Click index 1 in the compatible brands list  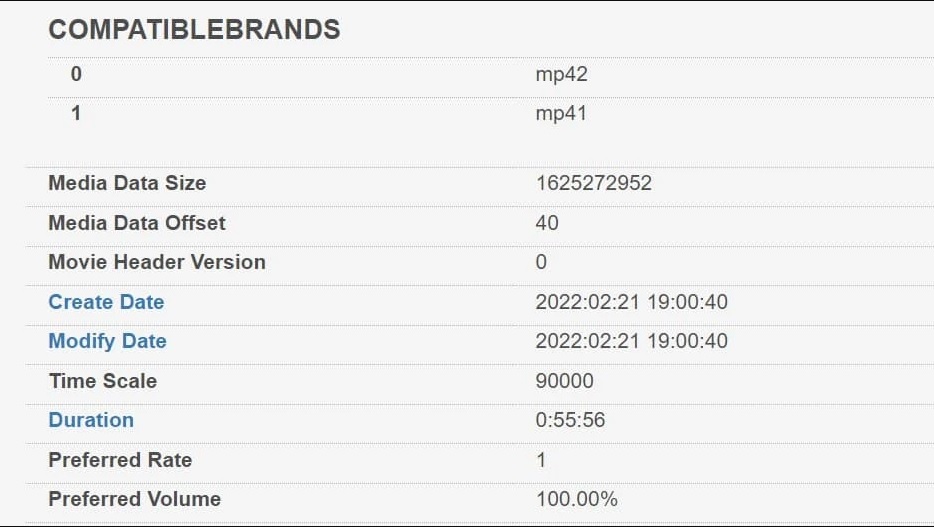76,113
